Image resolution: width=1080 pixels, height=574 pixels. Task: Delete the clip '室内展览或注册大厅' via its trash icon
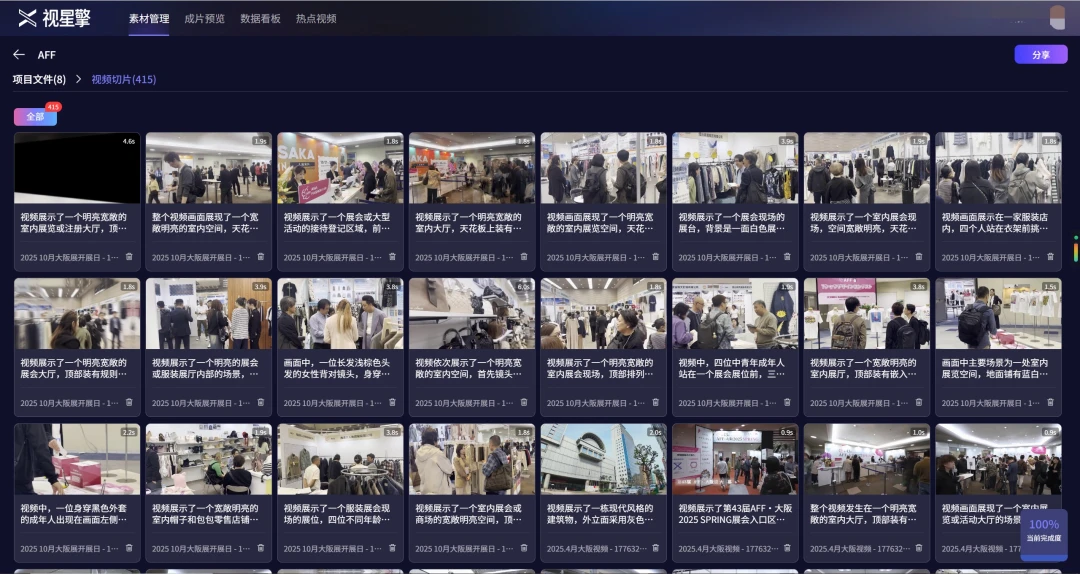tap(129, 257)
